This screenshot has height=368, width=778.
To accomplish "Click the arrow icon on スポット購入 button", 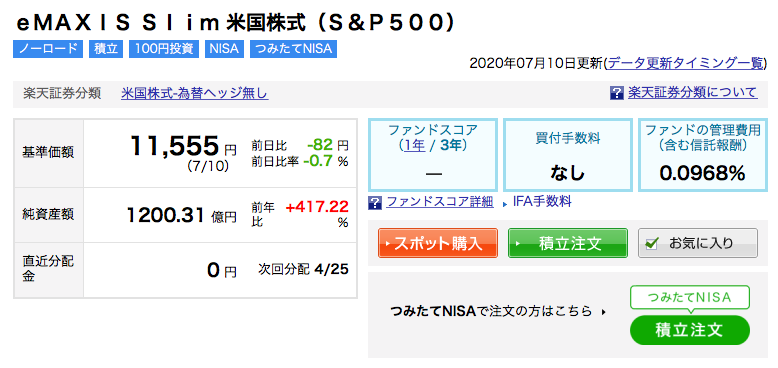I will click(x=390, y=244).
